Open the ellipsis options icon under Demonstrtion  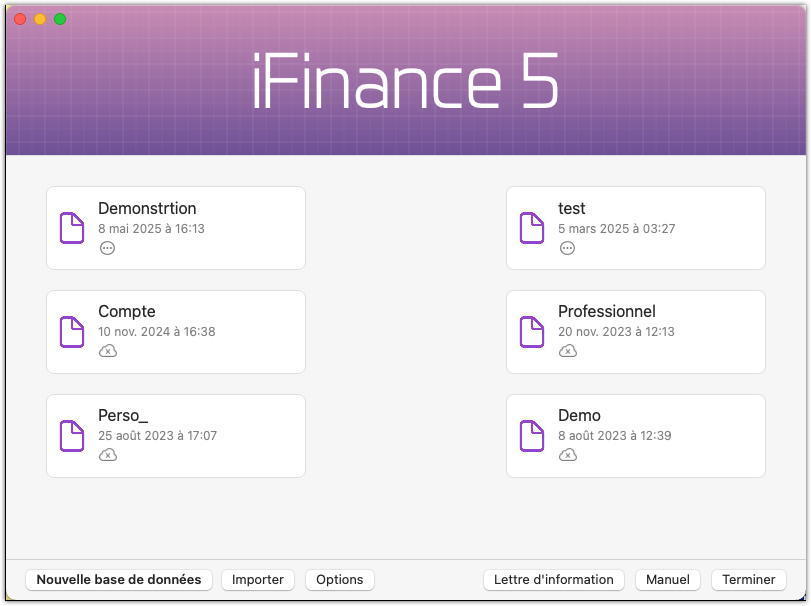coord(107,248)
